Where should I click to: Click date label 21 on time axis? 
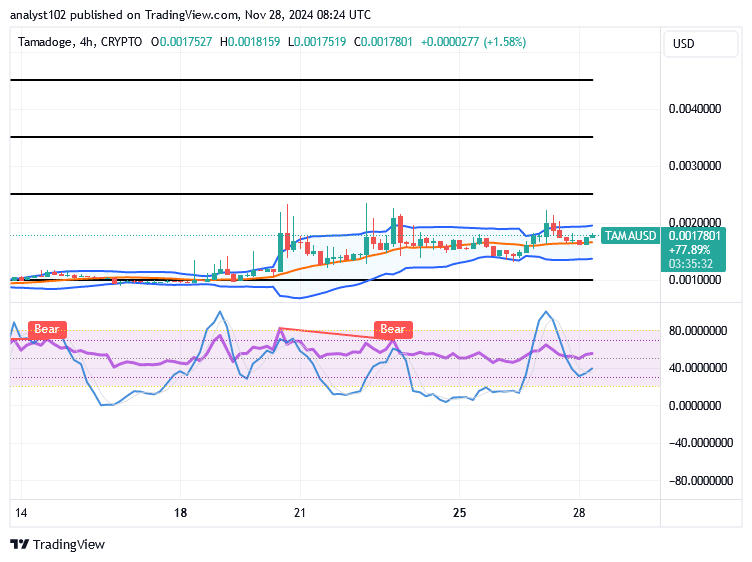300,513
